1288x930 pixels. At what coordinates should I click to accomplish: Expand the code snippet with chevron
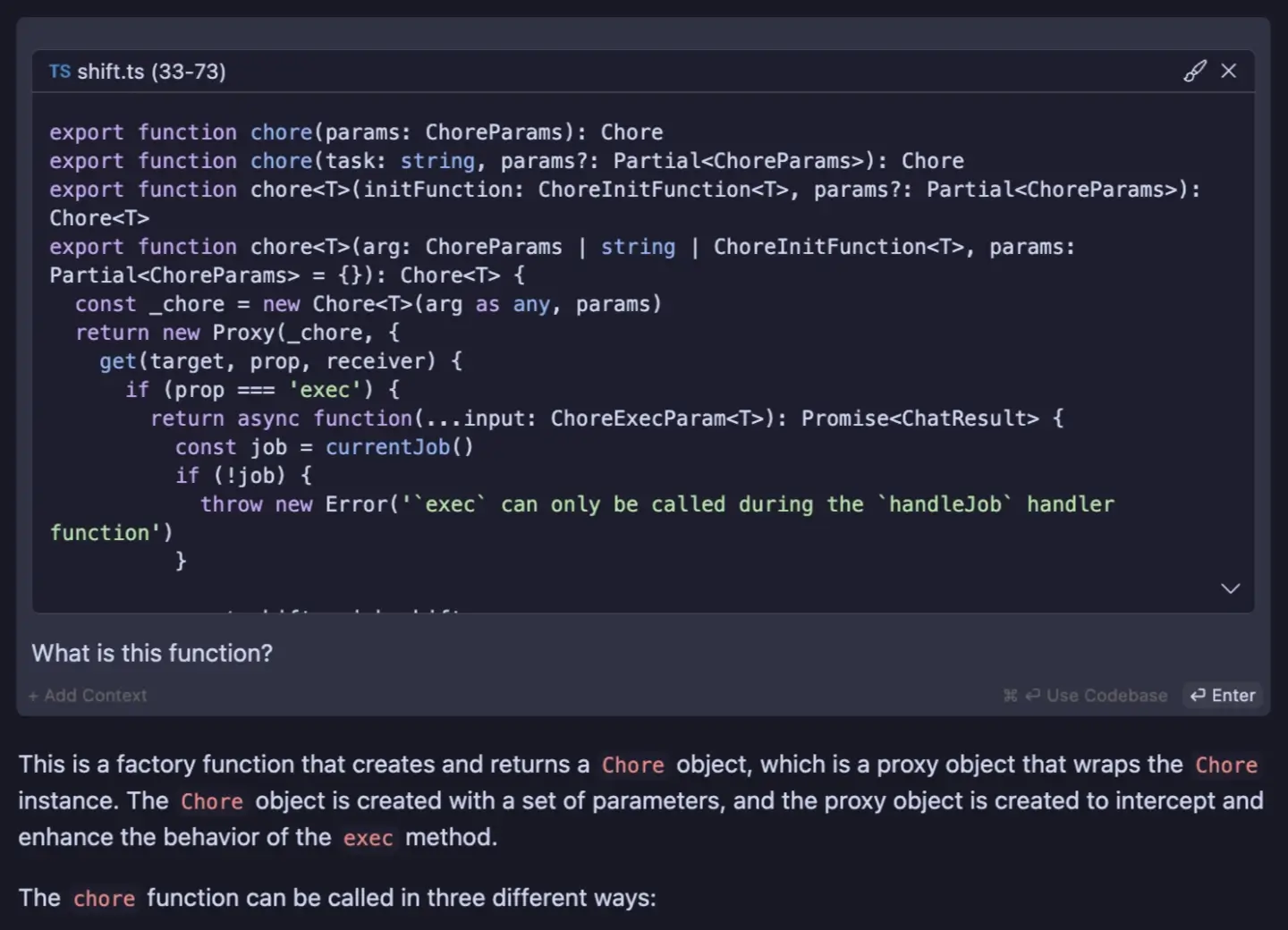pyautogui.click(x=1231, y=588)
